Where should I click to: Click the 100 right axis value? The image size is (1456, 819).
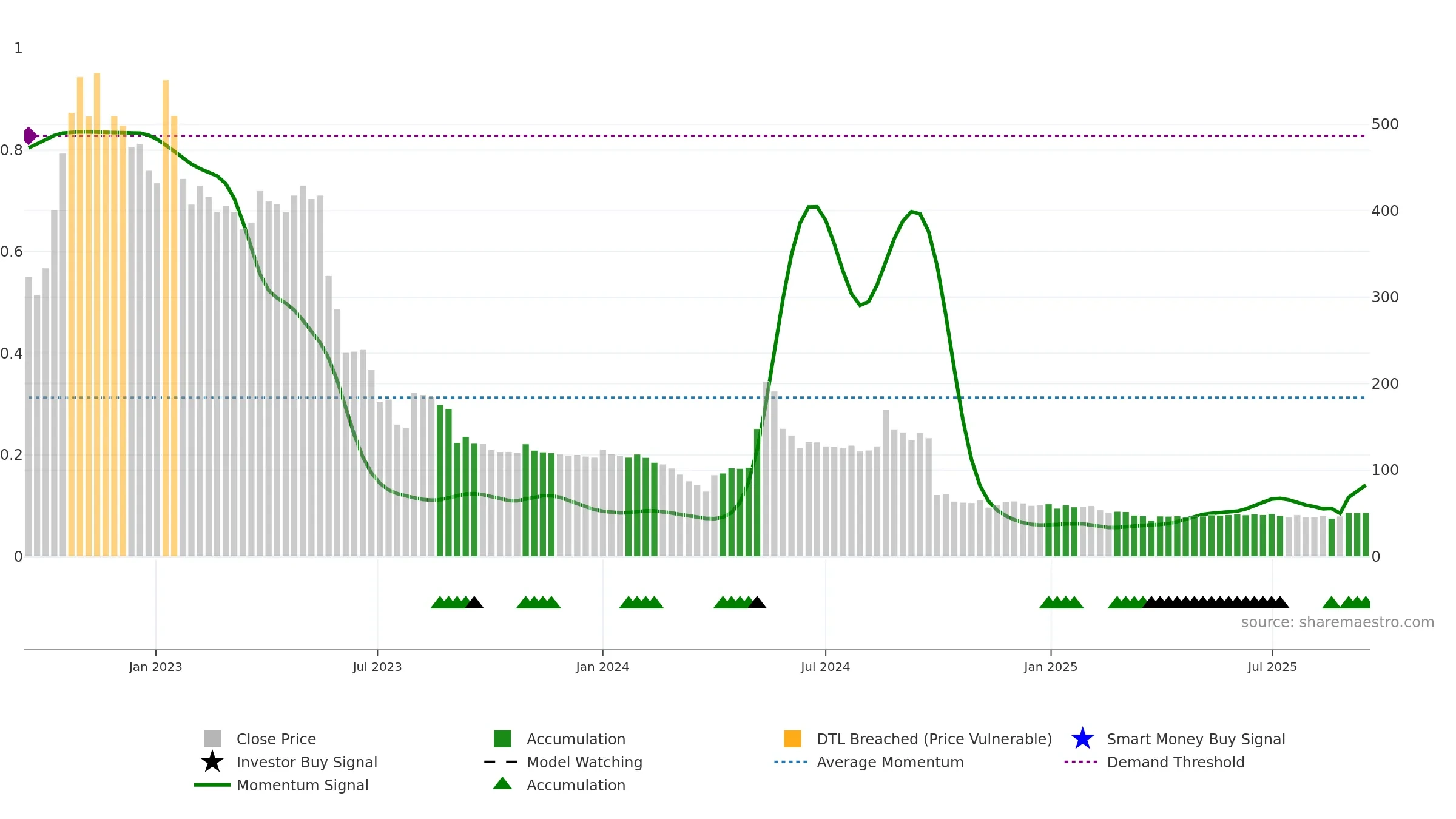(x=1385, y=470)
